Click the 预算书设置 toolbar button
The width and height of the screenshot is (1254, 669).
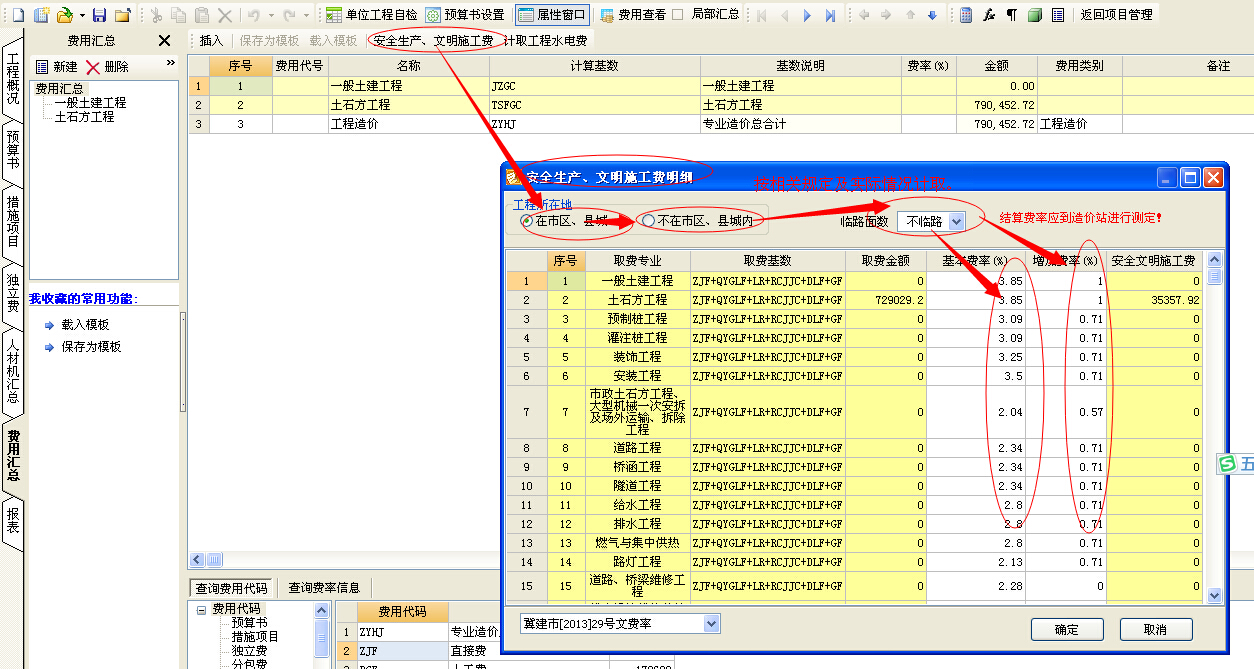pos(466,15)
